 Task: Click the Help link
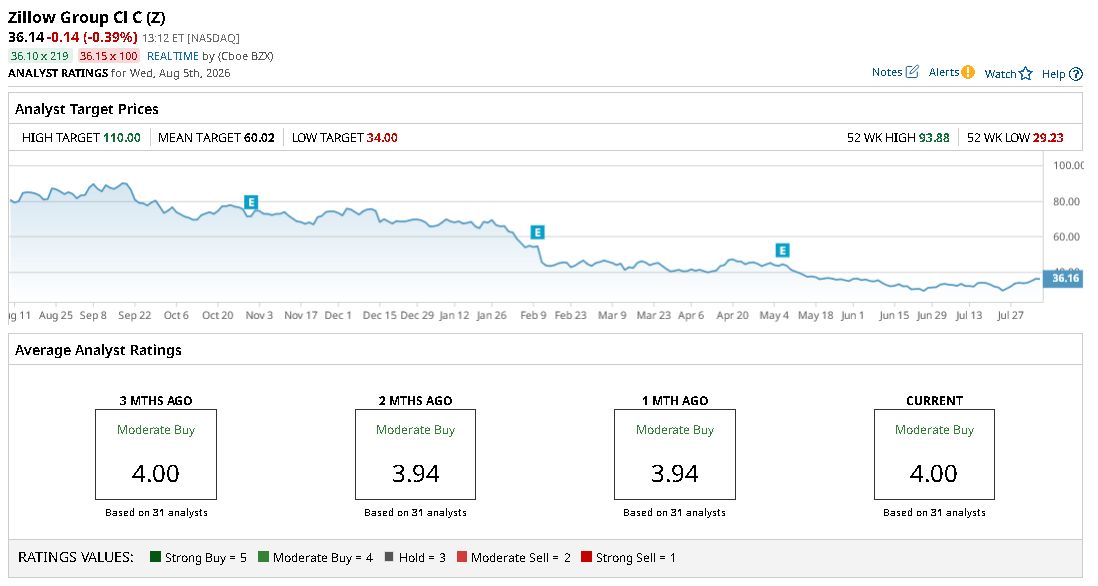point(1053,74)
